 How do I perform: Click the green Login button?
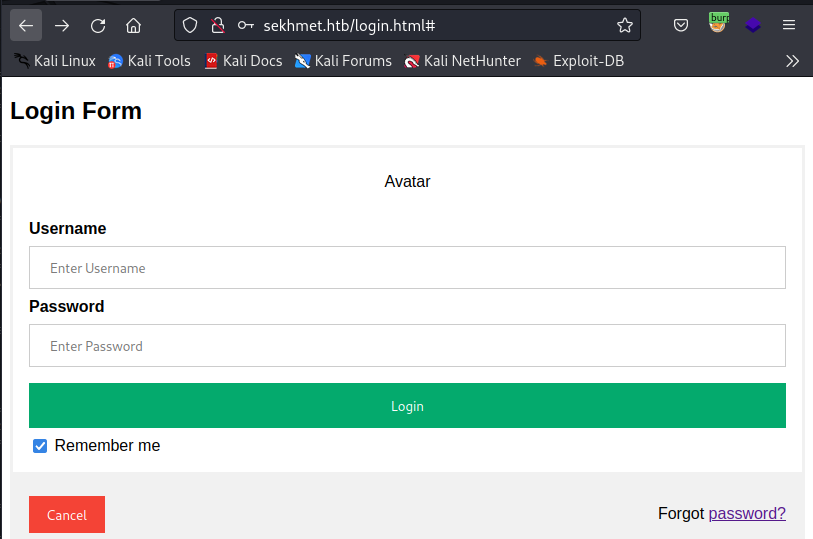(x=407, y=405)
